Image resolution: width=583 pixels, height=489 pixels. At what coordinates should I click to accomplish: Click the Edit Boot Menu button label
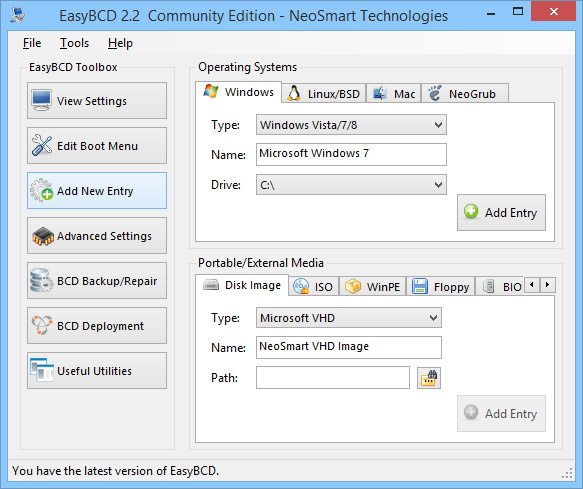click(97, 146)
